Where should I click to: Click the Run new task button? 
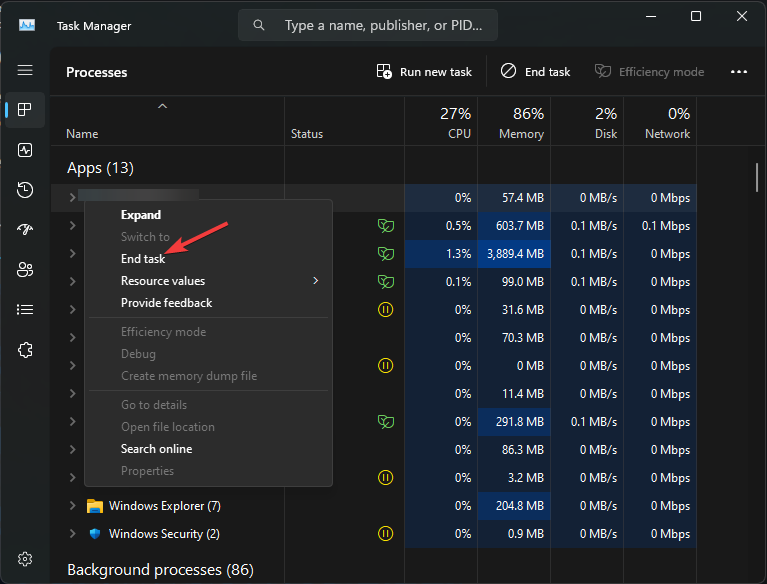(424, 72)
